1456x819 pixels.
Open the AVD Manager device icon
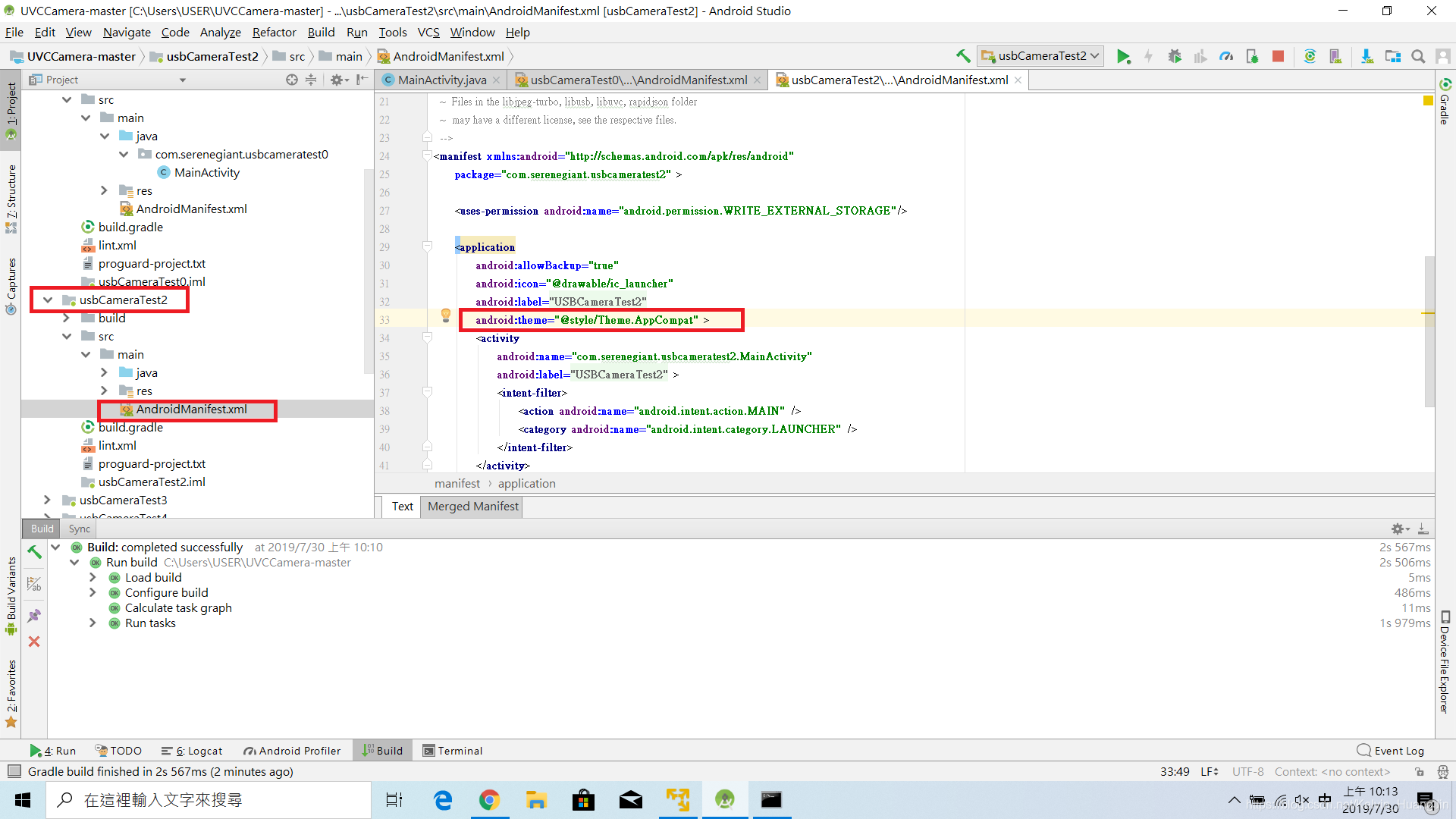1335,56
